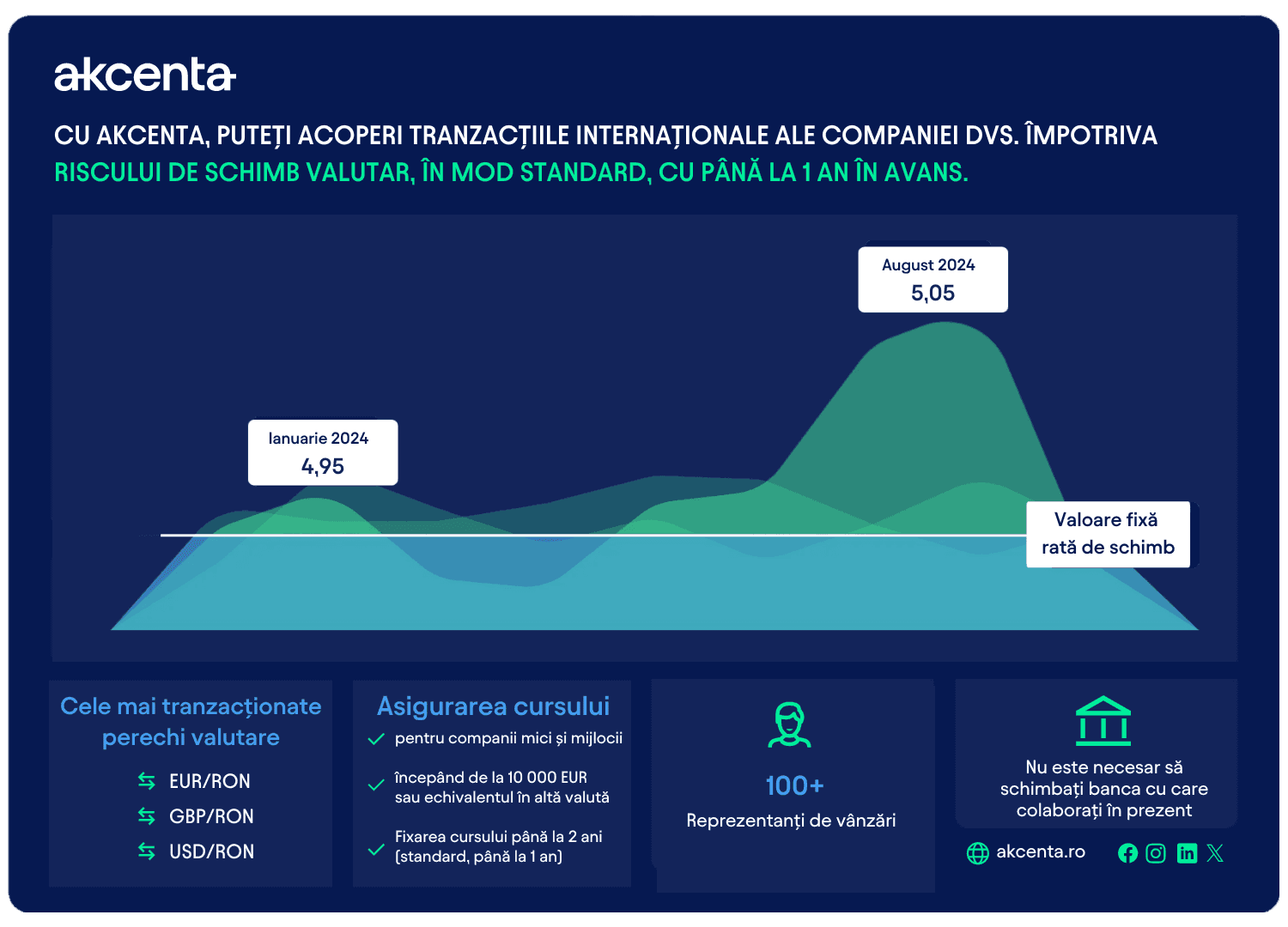Click the exchange arrows next to USD/RON

pyautogui.click(x=147, y=851)
